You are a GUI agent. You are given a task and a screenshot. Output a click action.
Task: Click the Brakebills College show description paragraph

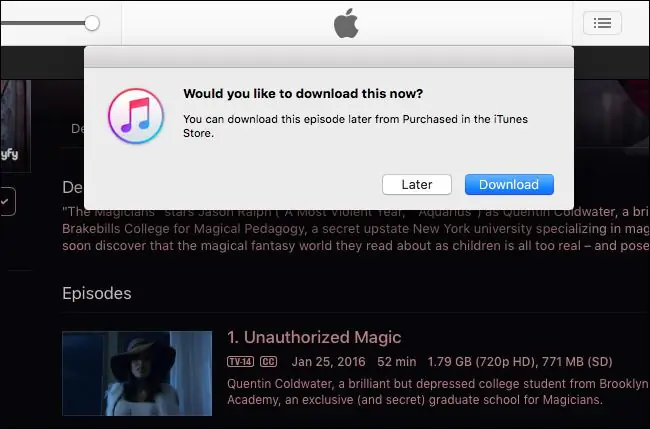pyautogui.click(x=350, y=227)
